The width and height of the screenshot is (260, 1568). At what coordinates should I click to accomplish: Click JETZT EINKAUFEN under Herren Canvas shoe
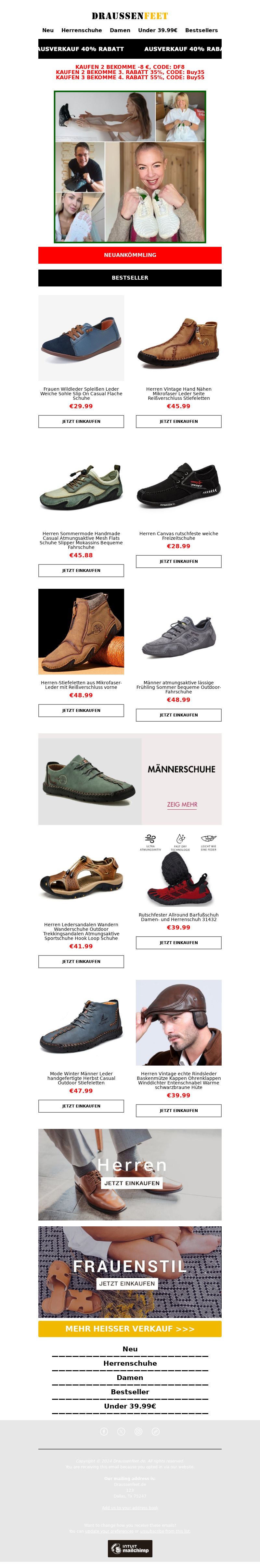pos(178,561)
